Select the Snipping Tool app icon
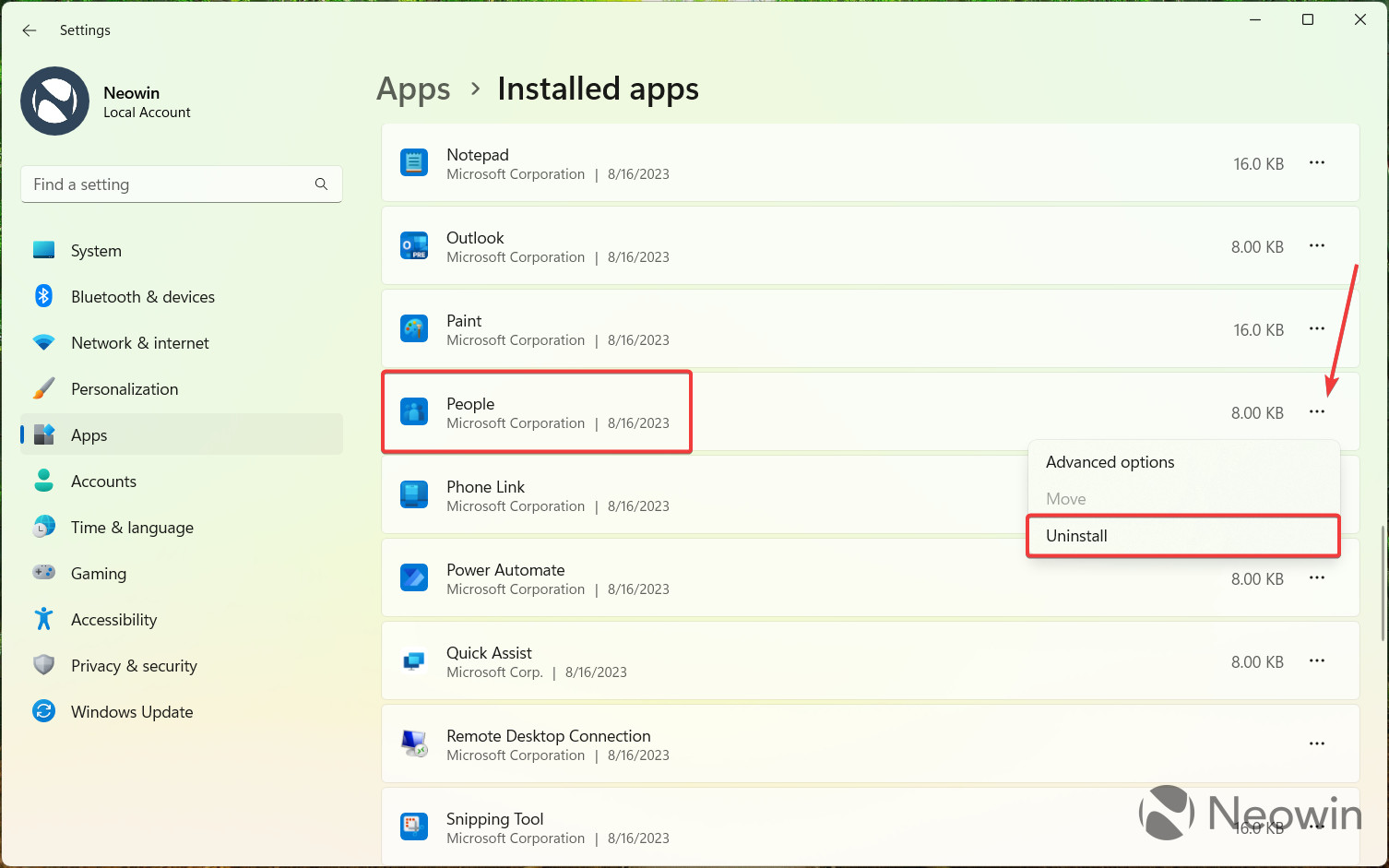This screenshot has height=868, width=1389. click(x=414, y=826)
